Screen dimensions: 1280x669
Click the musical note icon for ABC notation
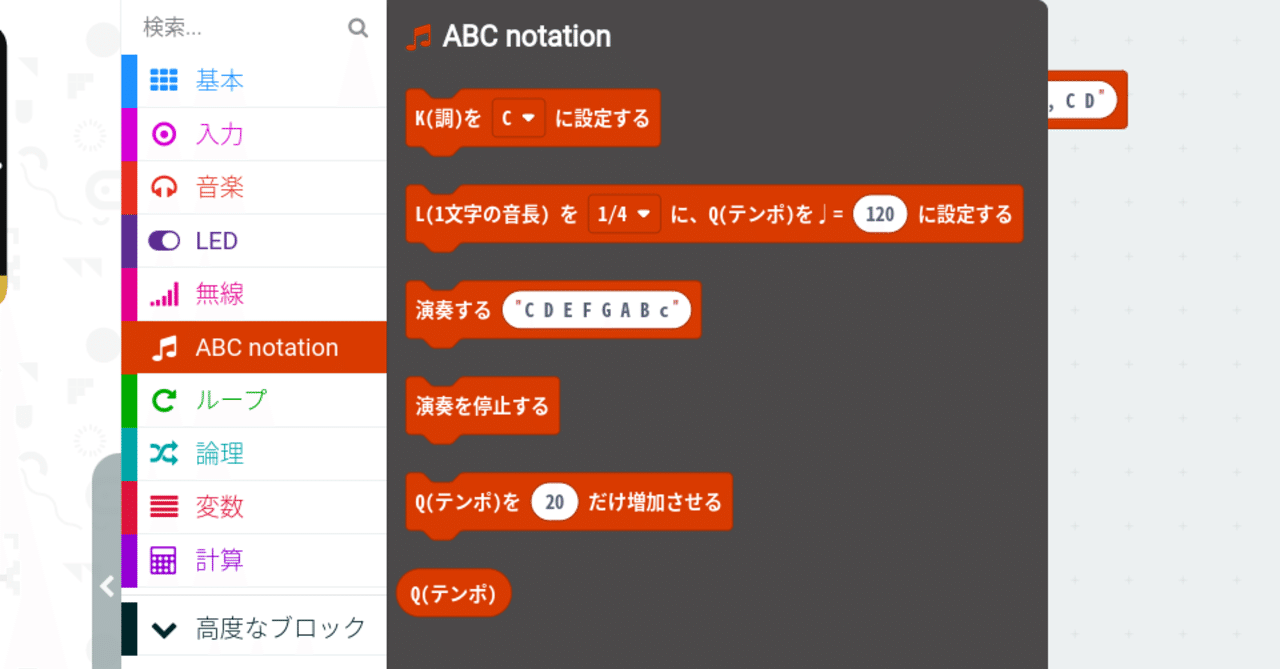(x=164, y=347)
